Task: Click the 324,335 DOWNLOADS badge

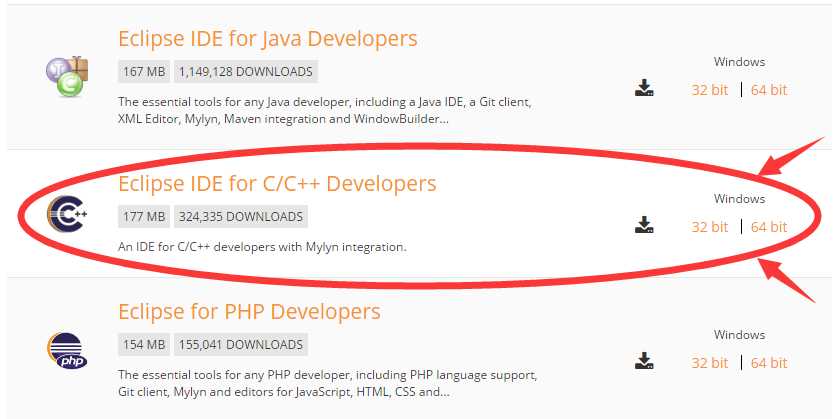Action: tap(240, 217)
